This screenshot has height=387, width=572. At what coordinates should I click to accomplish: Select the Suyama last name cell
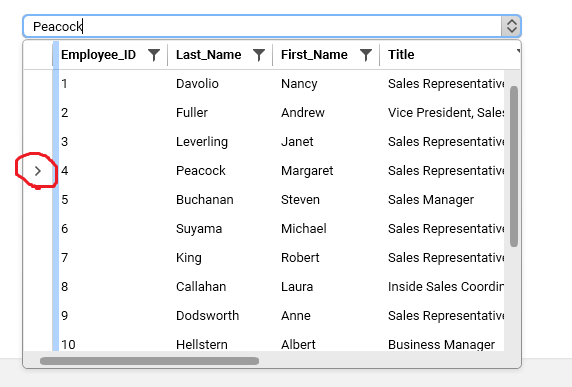click(x=199, y=229)
